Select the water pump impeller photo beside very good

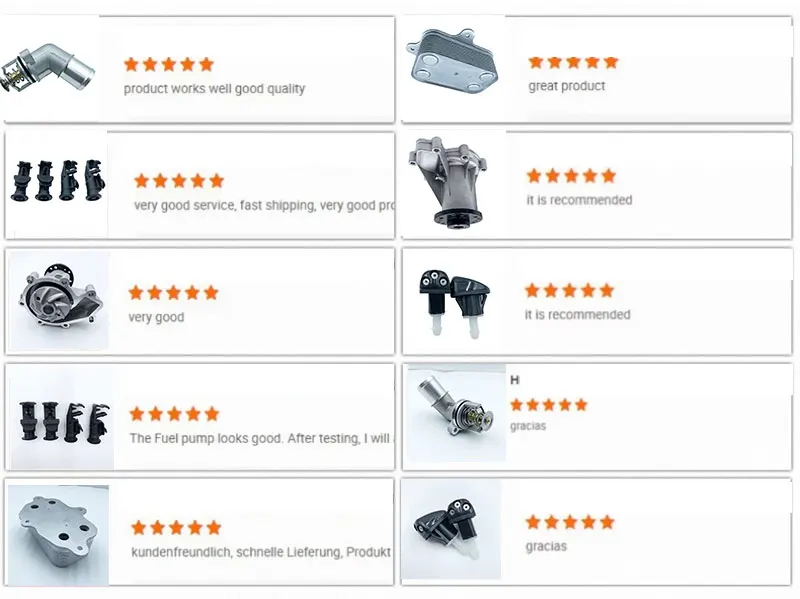[x=59, y=300]
